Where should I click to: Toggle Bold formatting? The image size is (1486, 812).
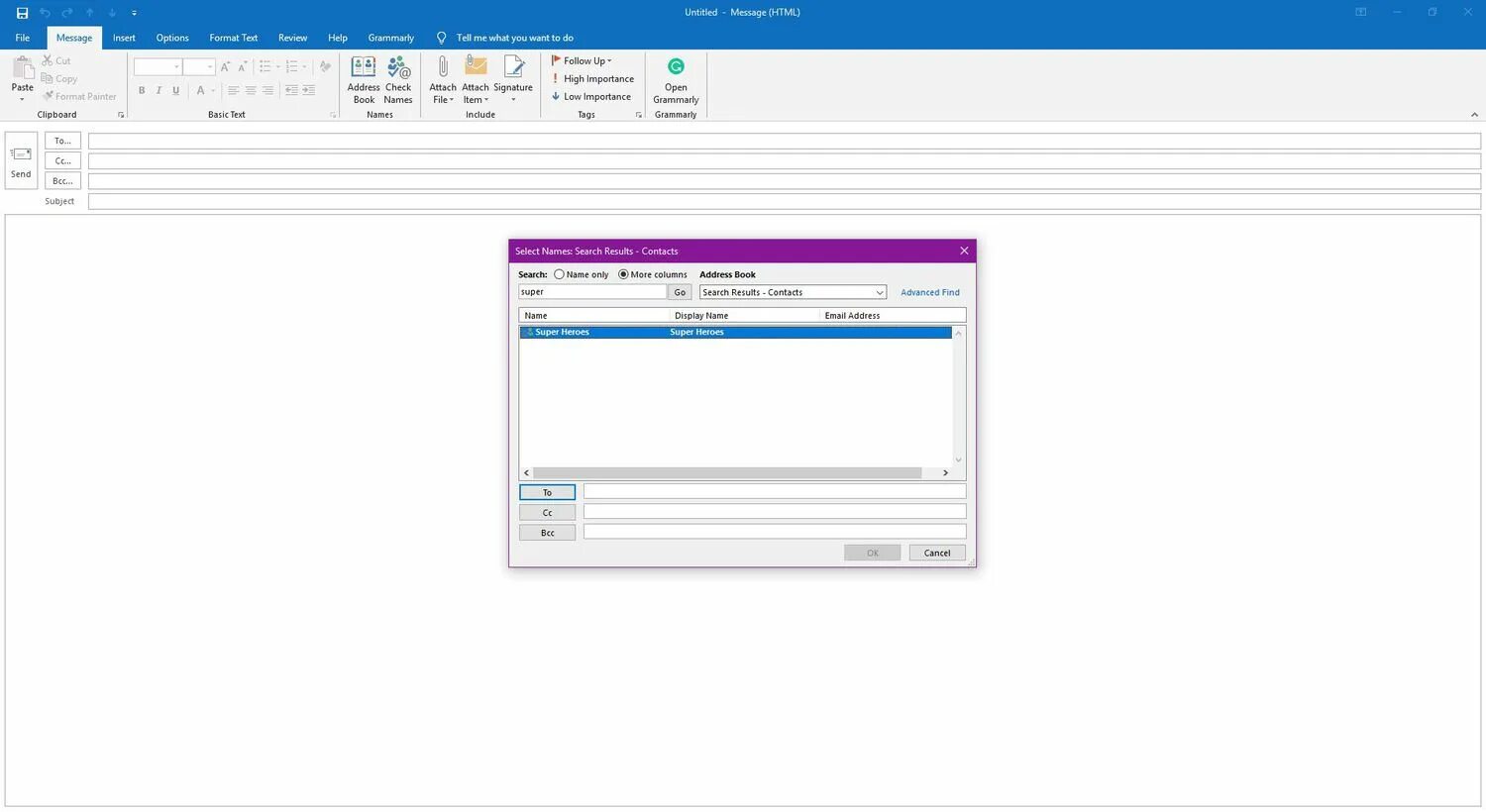coord(142,90)
